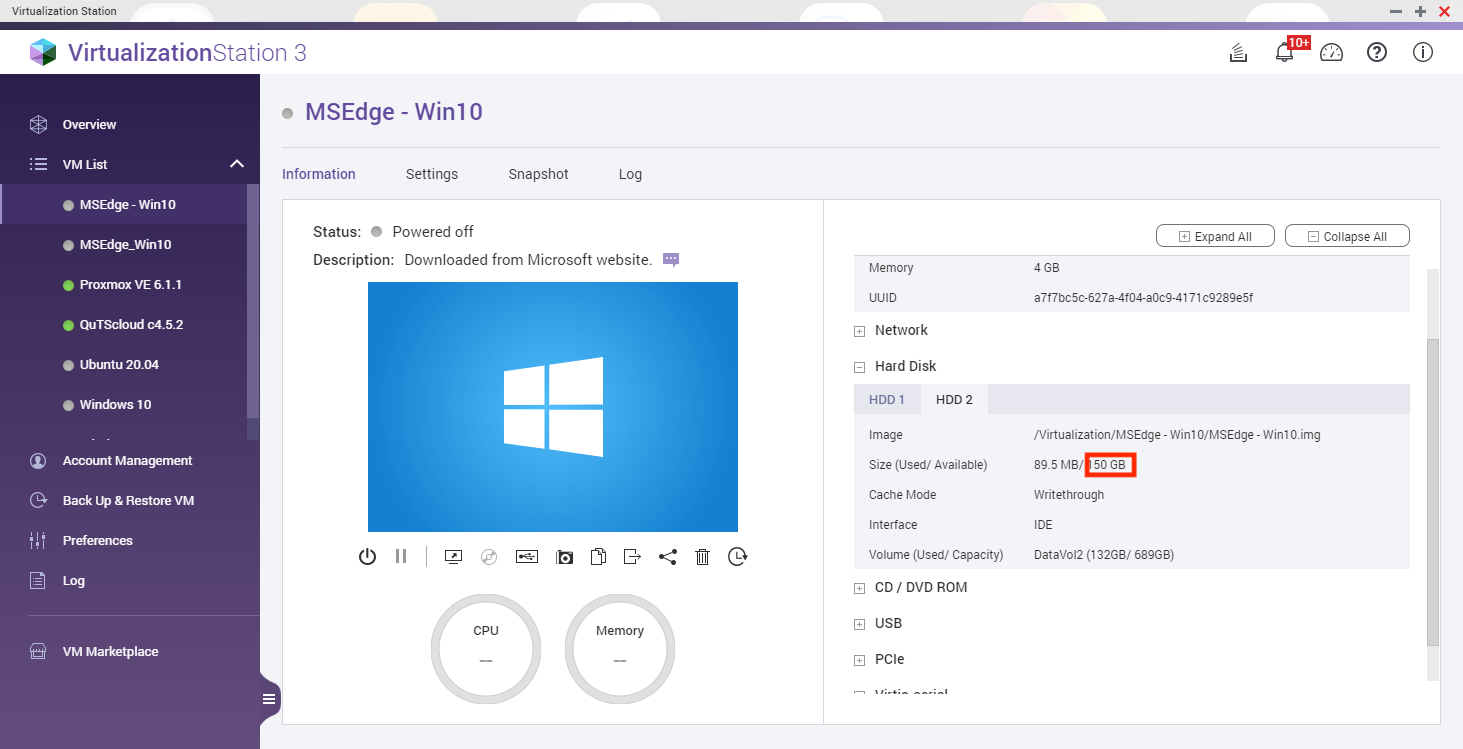Viewport: 1463px width, 749px height.
Task: Click the USB device connection icon
Action: 527,557
